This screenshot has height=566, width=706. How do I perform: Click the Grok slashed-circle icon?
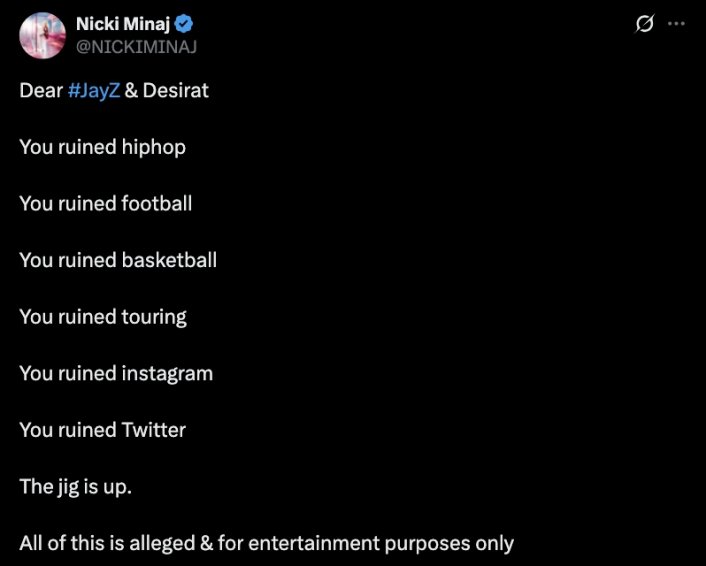click(x=644, y=24)
